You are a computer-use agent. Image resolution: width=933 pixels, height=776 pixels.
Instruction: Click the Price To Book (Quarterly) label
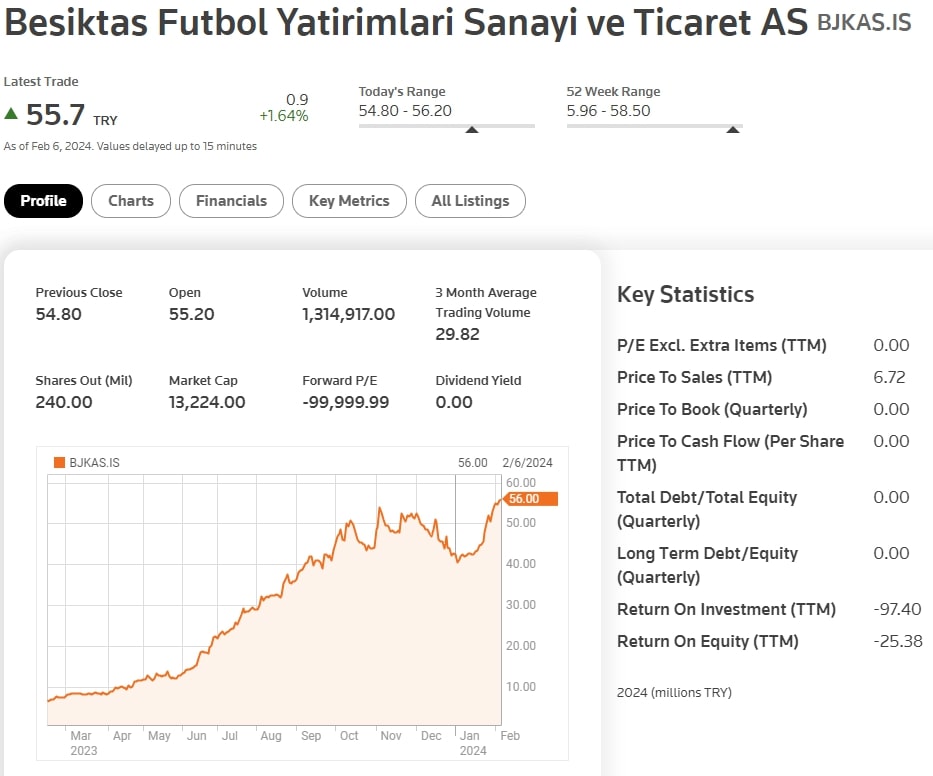tap(712, 409)
